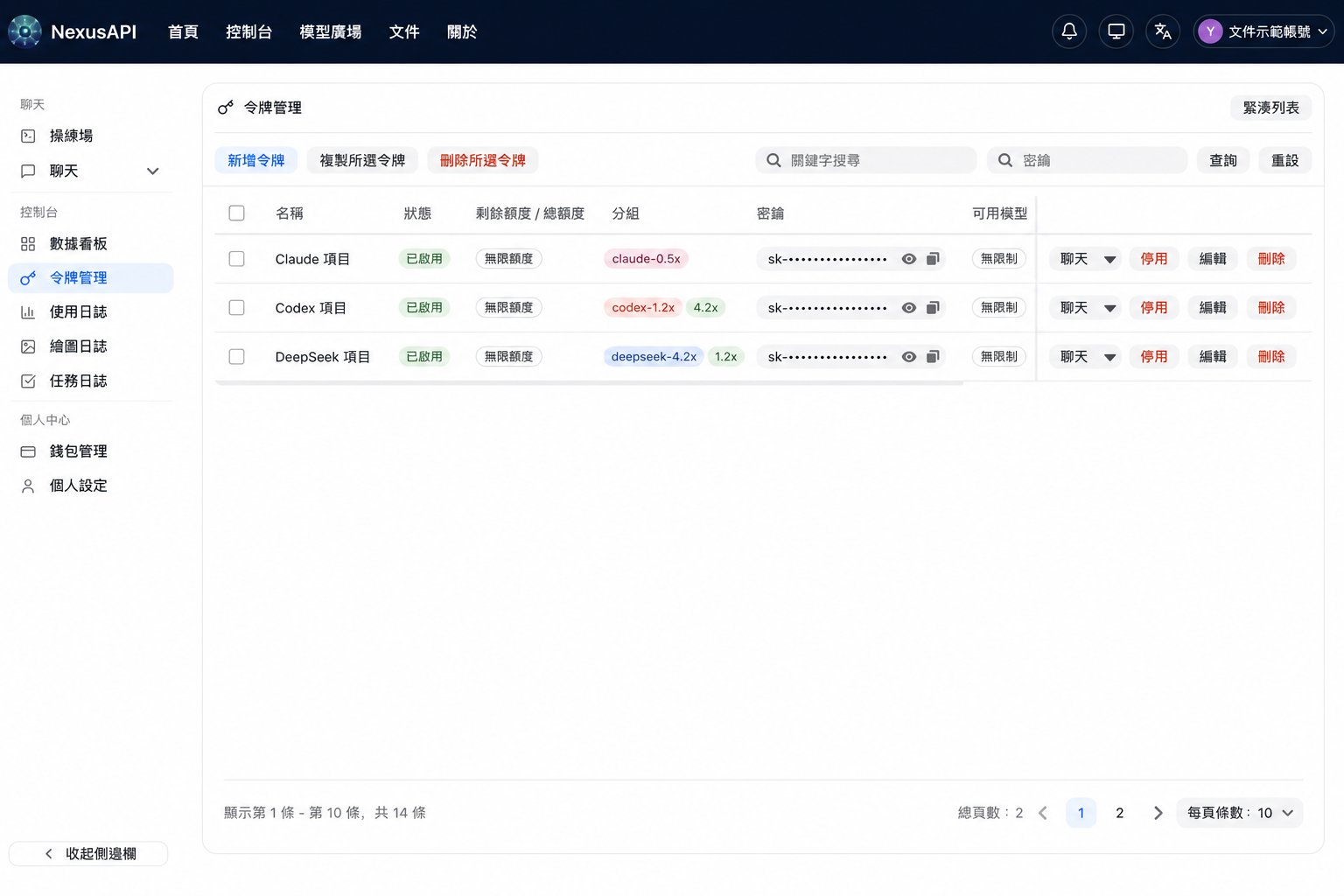Copy the DeepSeek 項目 secret key
1344x896 pixels.
tap(933, 357)
